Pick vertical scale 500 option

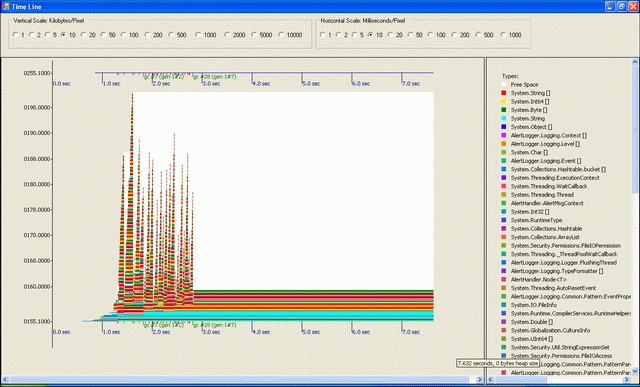[178, 35]
